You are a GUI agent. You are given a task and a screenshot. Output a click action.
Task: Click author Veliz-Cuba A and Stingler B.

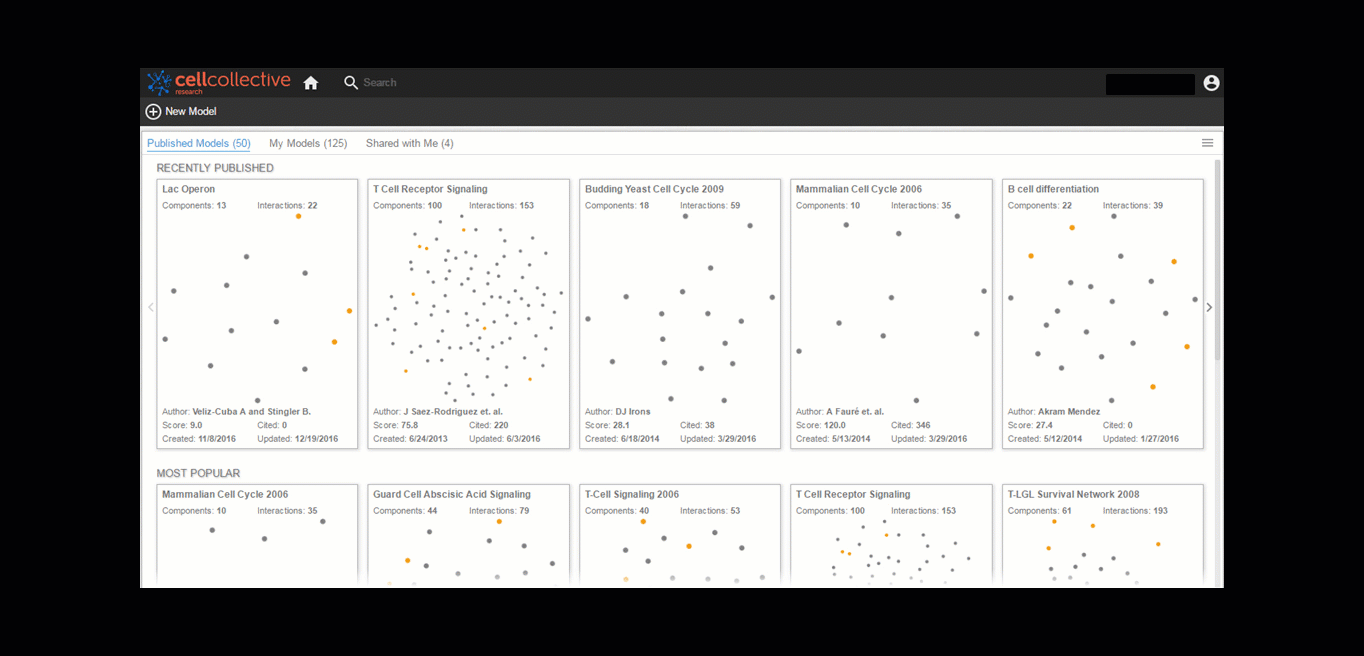252,412
